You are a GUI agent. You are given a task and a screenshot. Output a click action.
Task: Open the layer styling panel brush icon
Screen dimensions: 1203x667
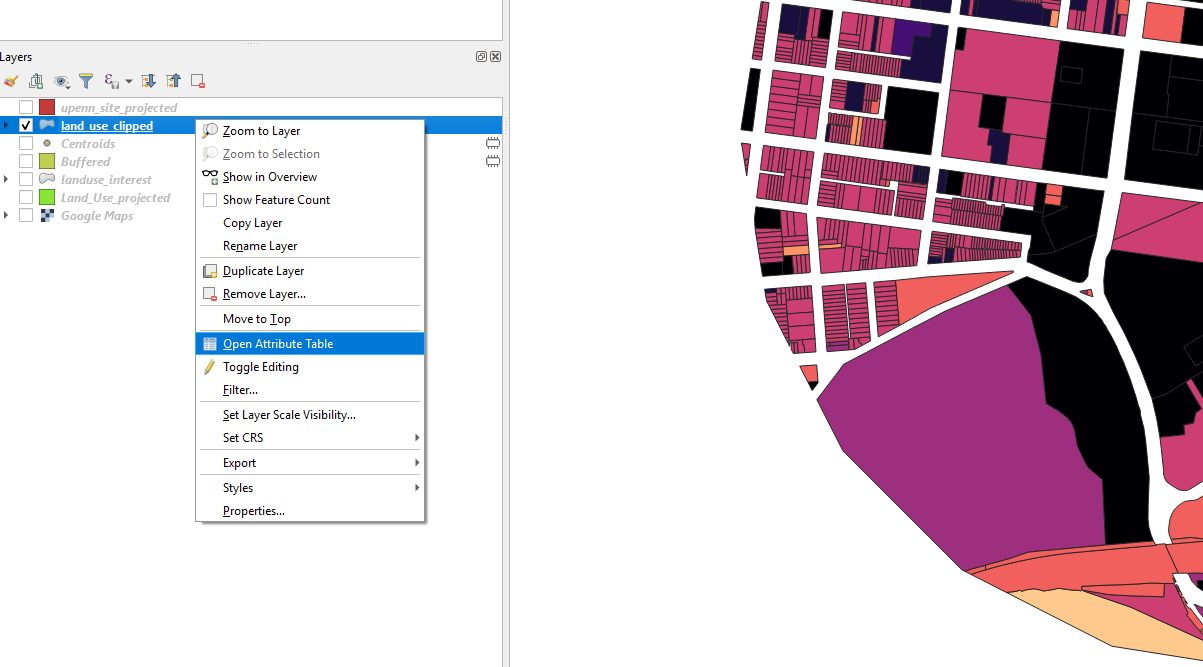(11, 81)
